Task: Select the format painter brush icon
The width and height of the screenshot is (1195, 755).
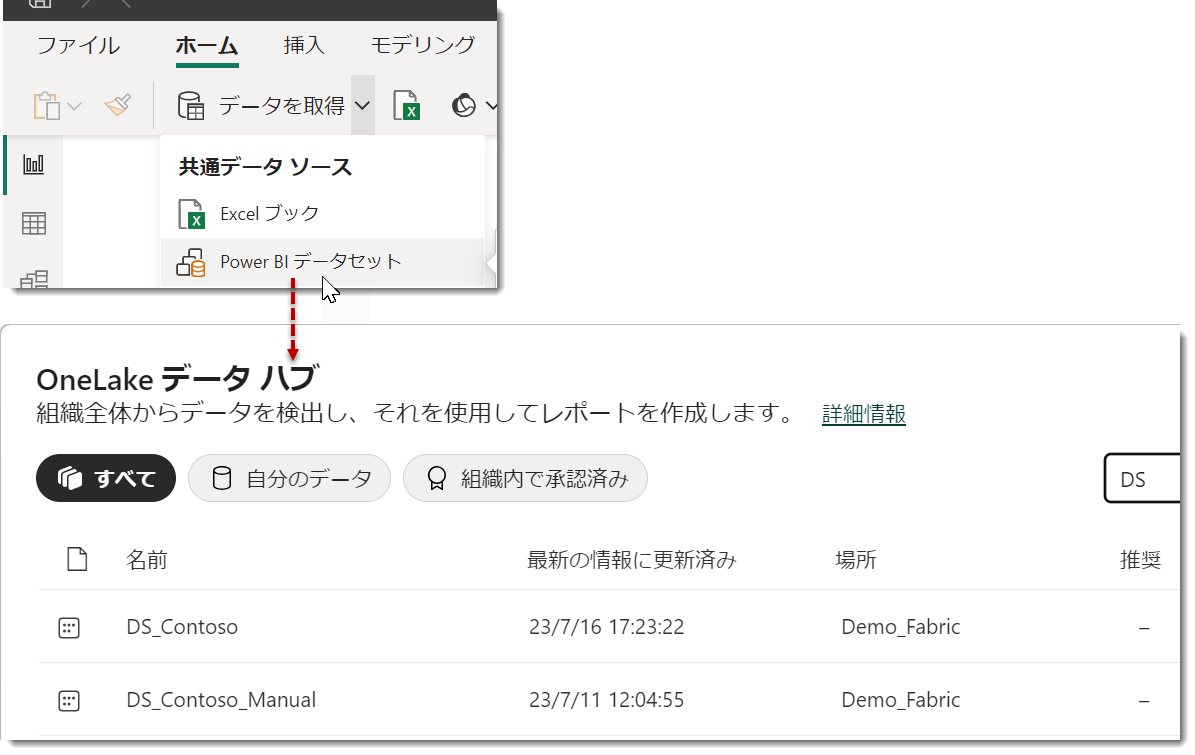Action: 117,105
